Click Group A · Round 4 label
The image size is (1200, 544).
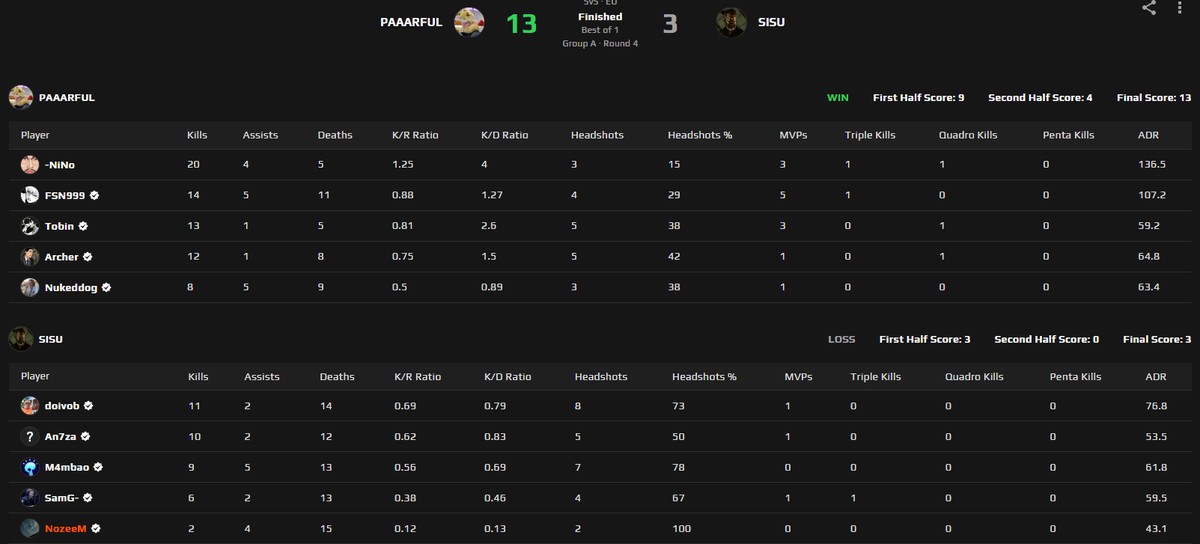pos(600,44)
